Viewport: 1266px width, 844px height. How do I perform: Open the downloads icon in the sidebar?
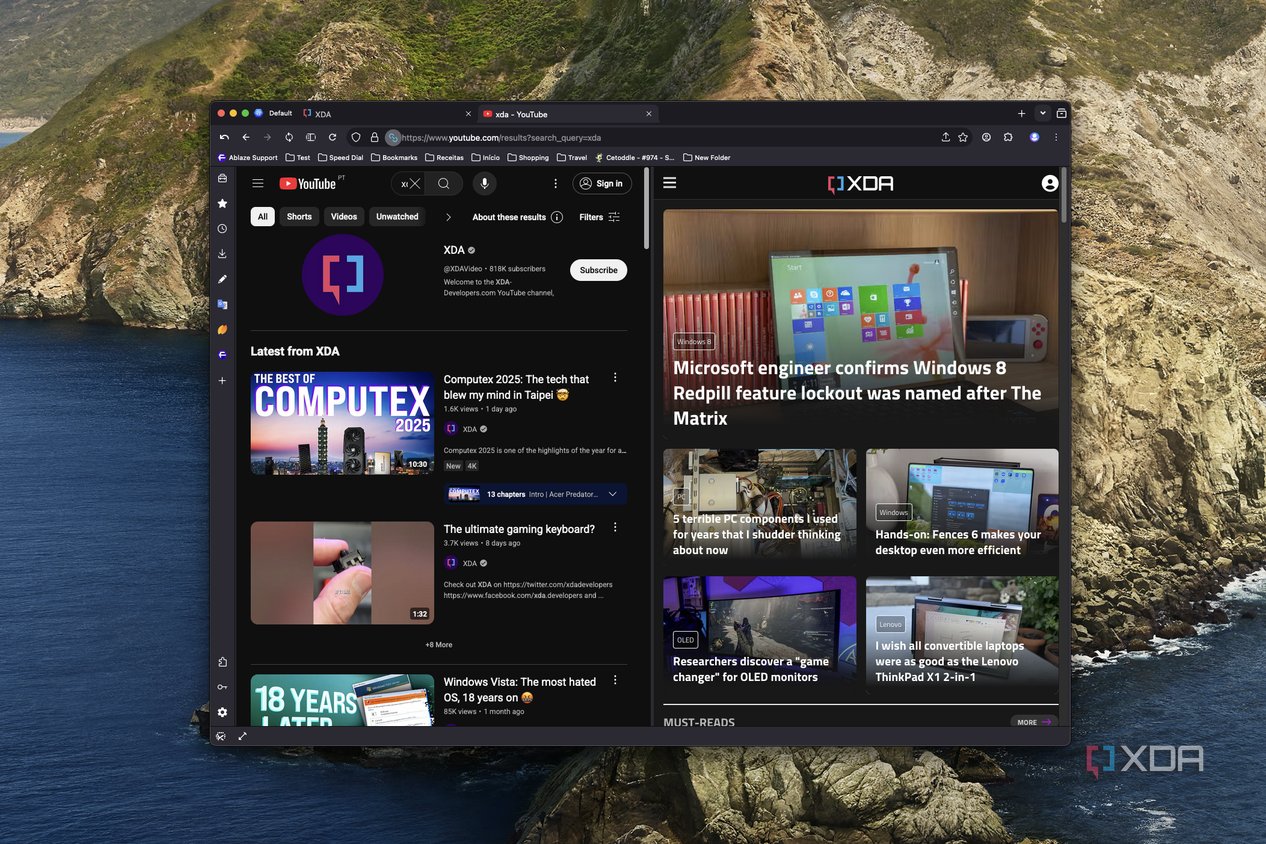[222, 254]
